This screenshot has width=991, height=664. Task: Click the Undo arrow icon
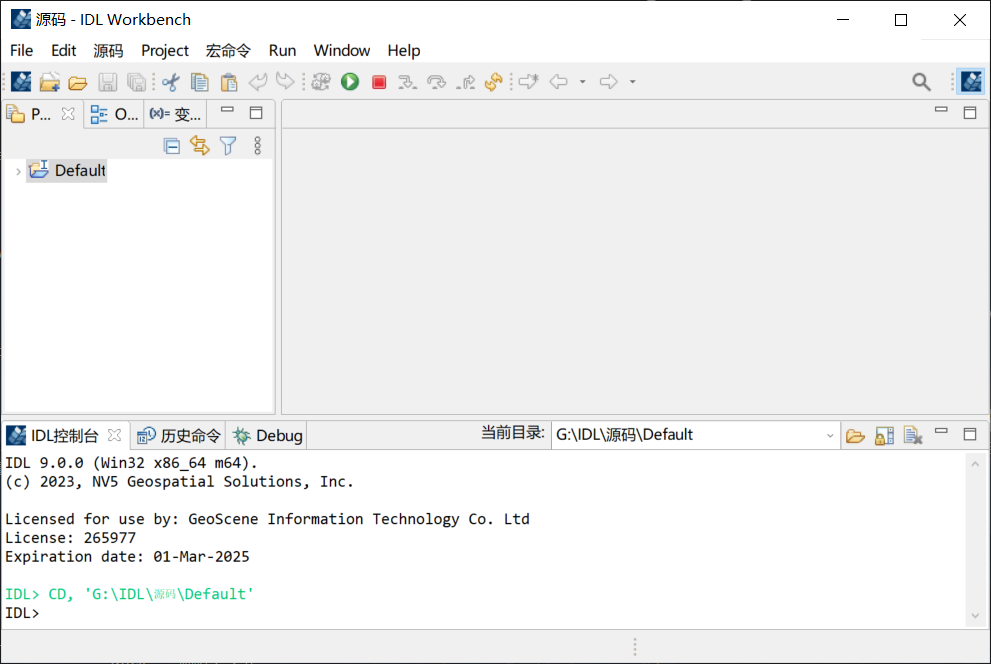coord(257,81)
